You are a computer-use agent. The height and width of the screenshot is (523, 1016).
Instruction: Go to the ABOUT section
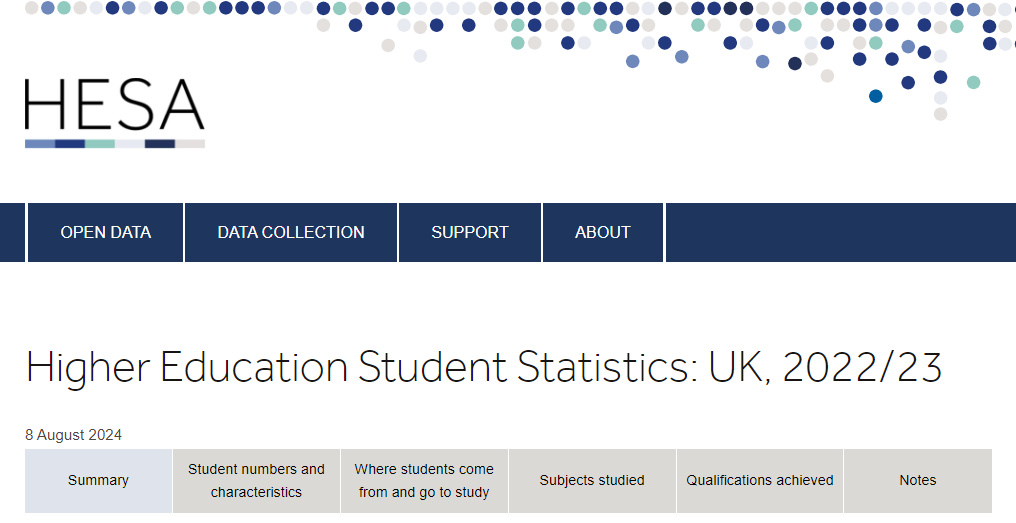click(x=603, y=232)
